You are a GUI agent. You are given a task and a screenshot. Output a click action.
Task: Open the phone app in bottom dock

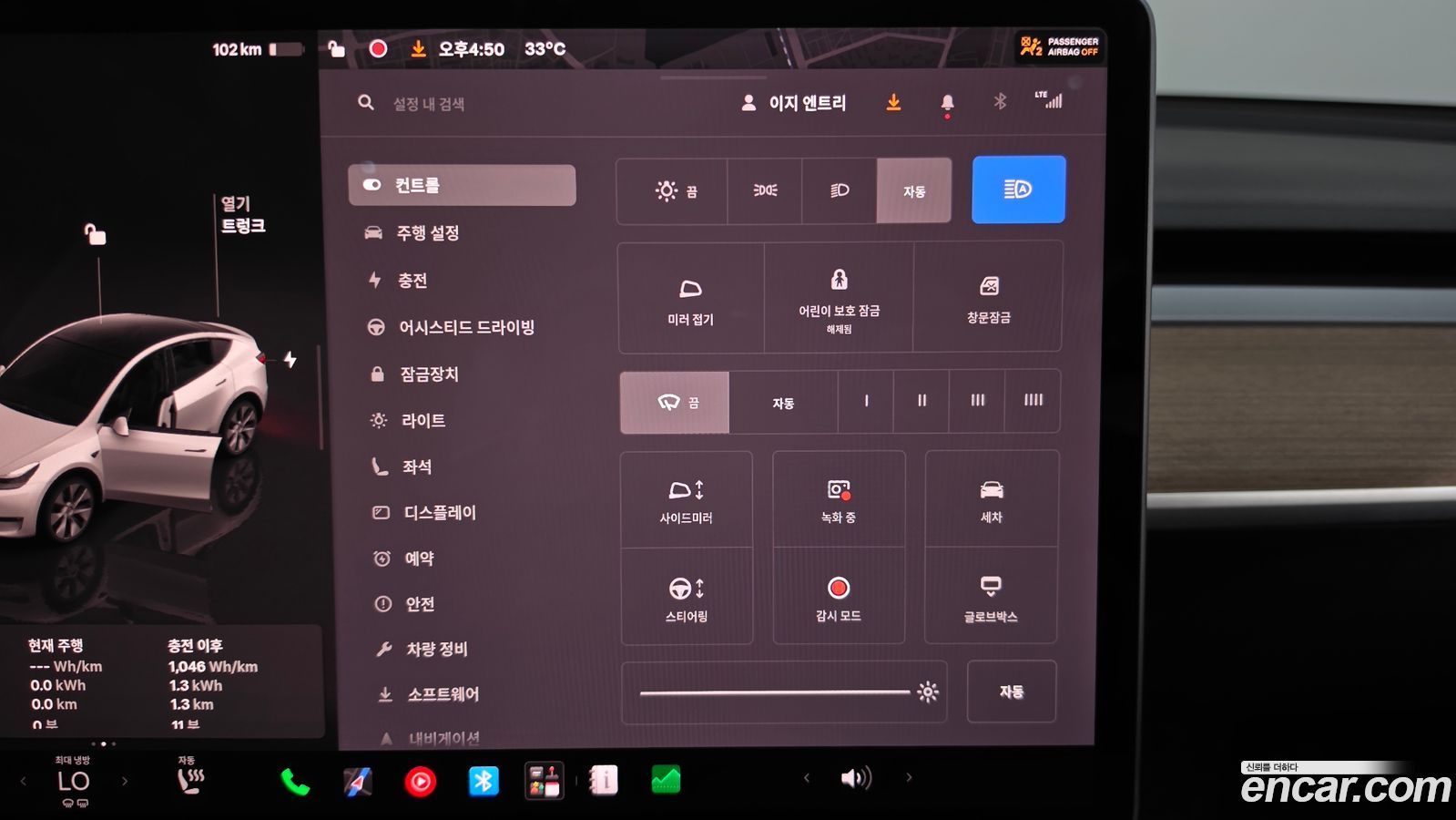pyautogui.click(x=295, y=782)
